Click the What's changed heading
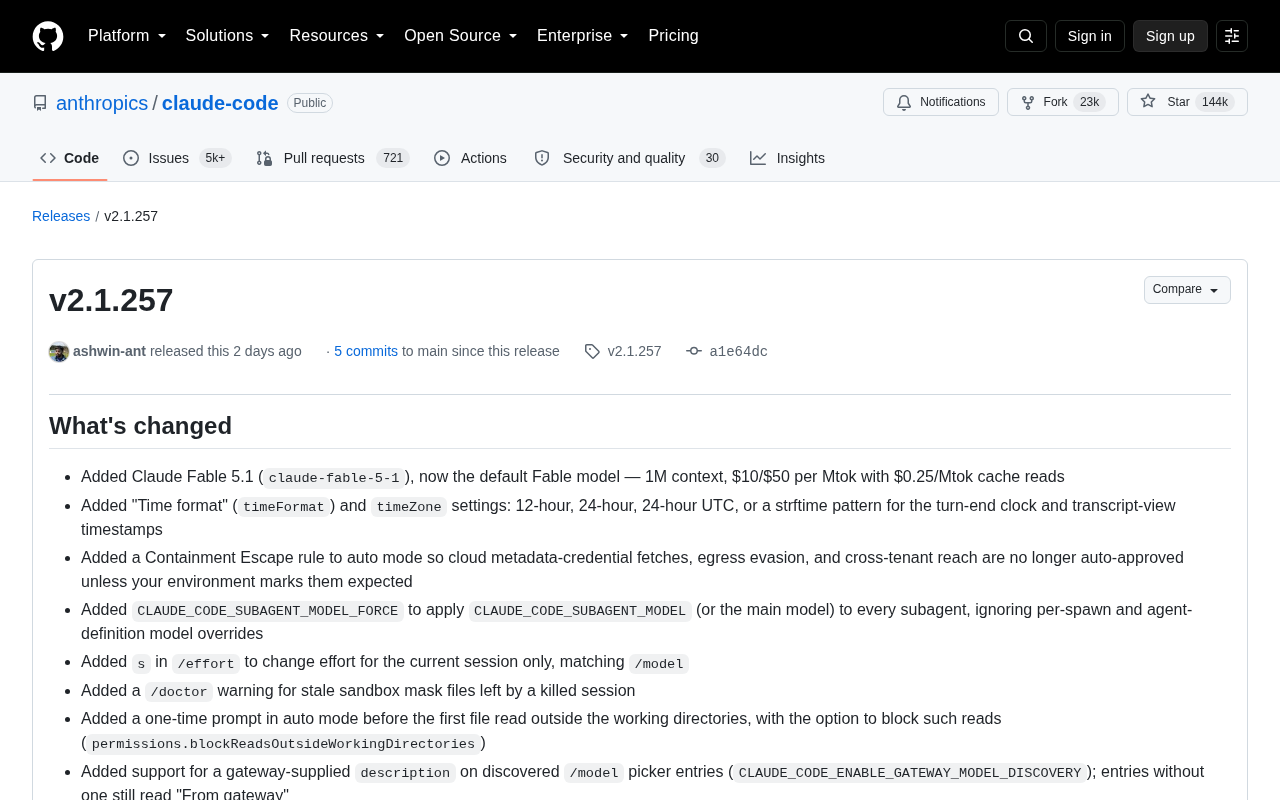 (140, 426)
